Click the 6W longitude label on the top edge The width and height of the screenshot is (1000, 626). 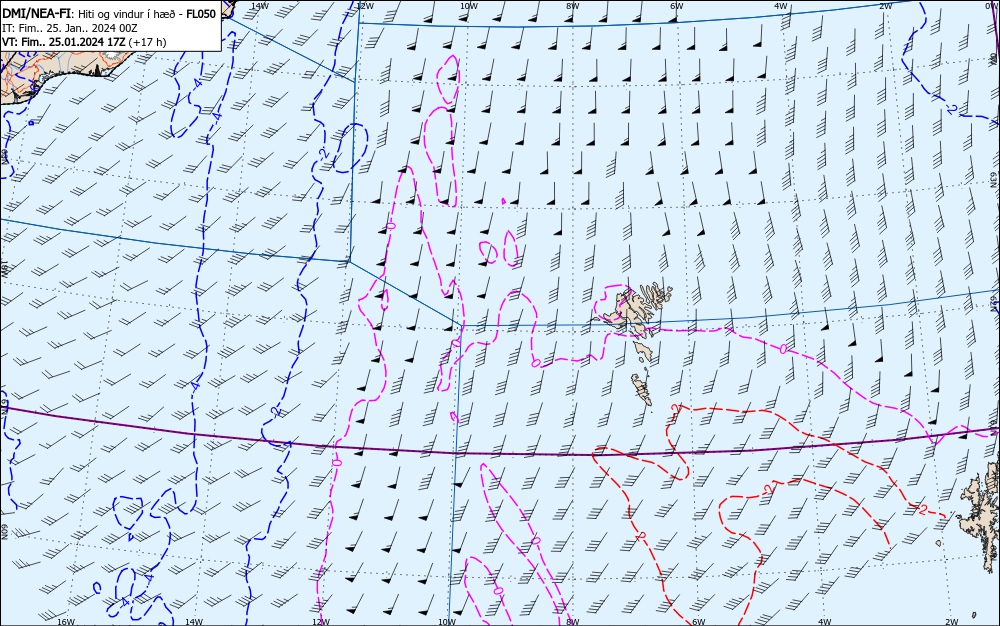click(x=677, y=6)
